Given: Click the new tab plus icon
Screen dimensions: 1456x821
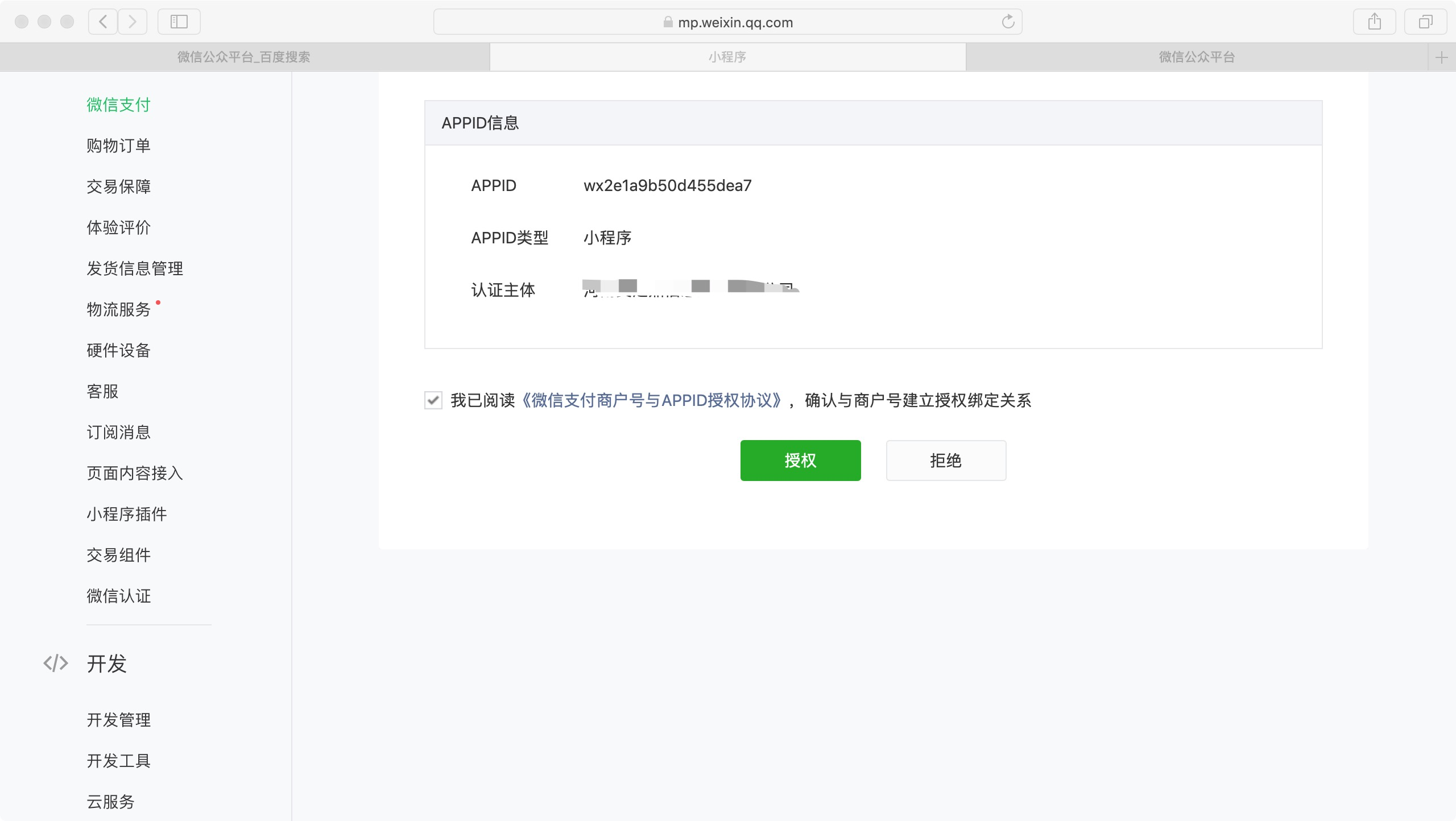Looking at the screenshot, I should tap(1441, 57).
